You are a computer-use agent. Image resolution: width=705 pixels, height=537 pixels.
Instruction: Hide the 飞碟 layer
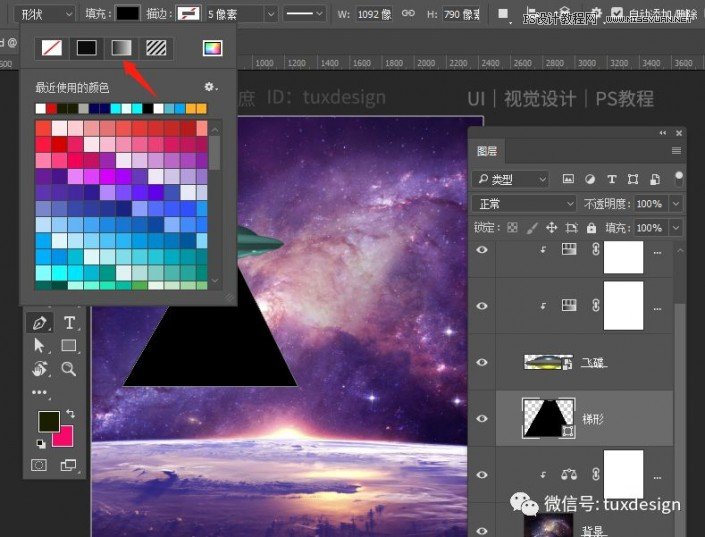[482, 362]
